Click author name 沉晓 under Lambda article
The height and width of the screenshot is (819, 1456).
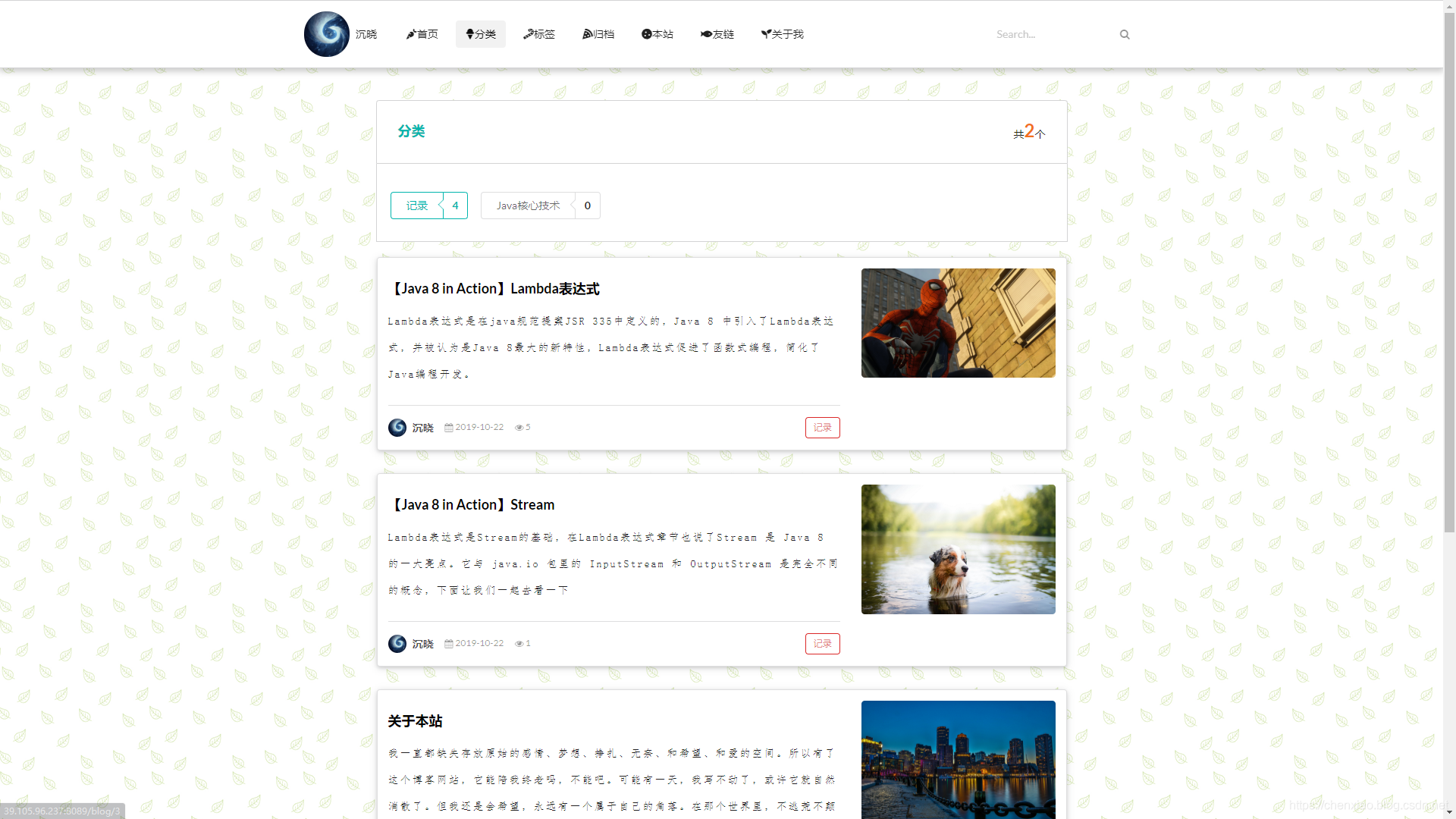click(x=422, y=427)
